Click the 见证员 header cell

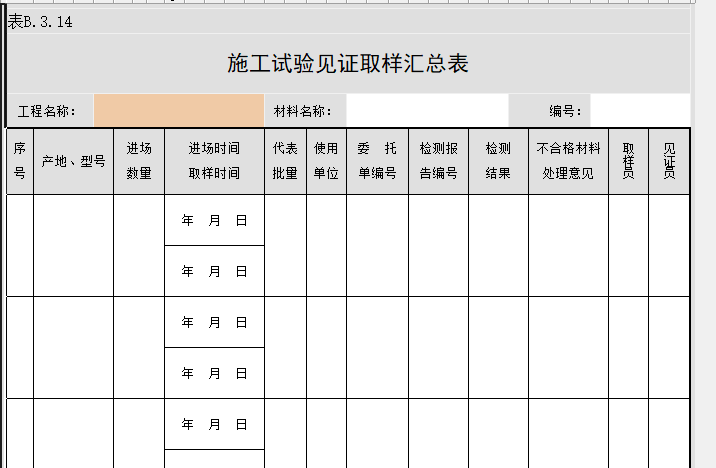(x=669, y=161)
